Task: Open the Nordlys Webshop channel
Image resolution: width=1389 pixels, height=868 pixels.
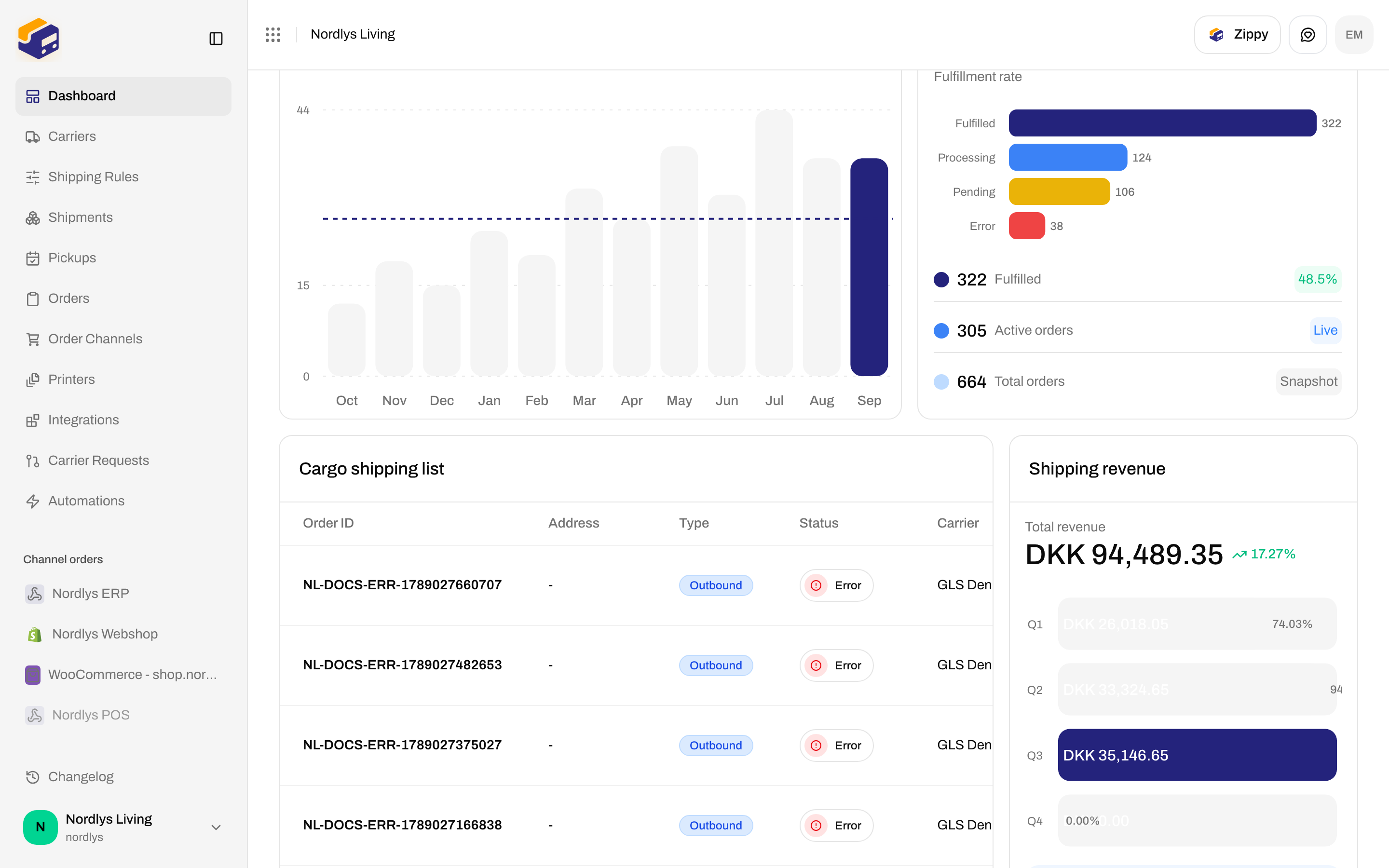Action: click(x=123, y=634)
